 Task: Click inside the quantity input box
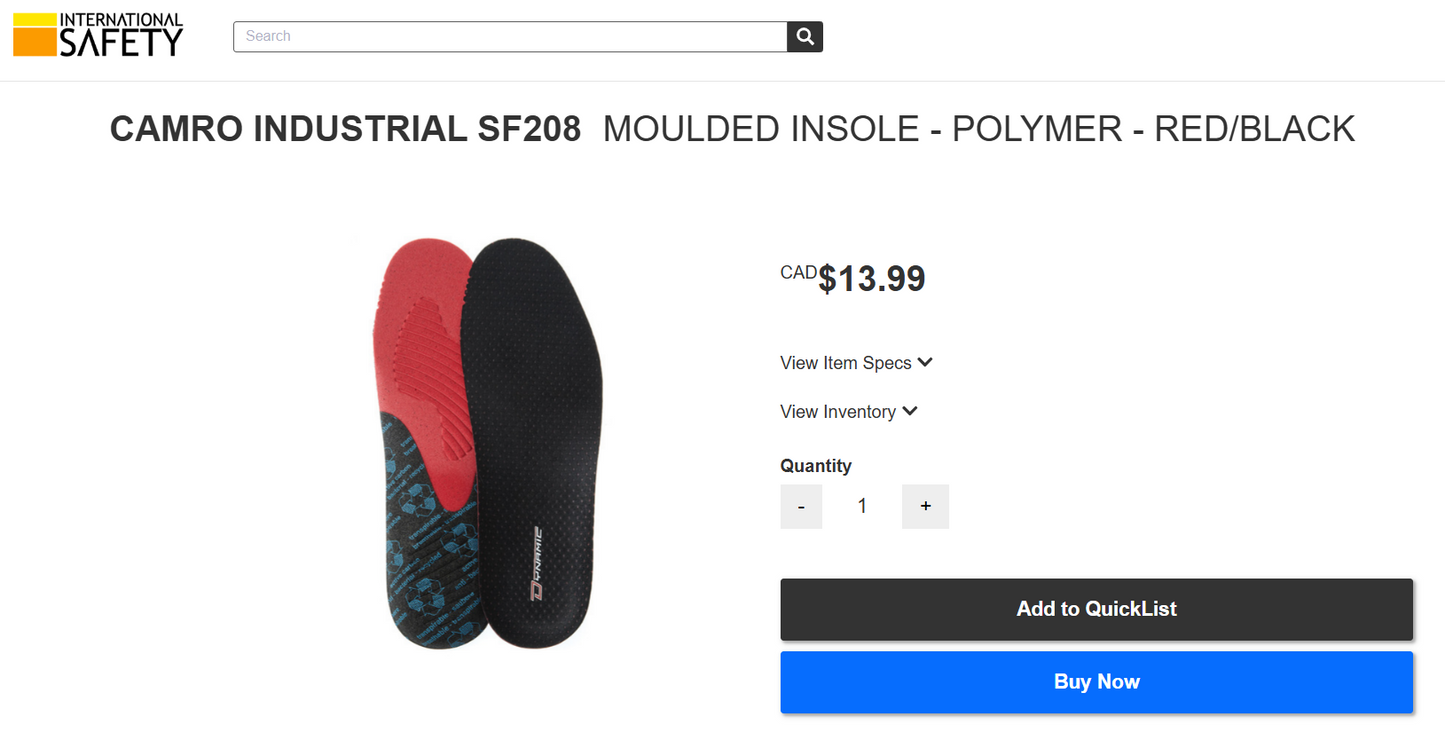[862, 506]
